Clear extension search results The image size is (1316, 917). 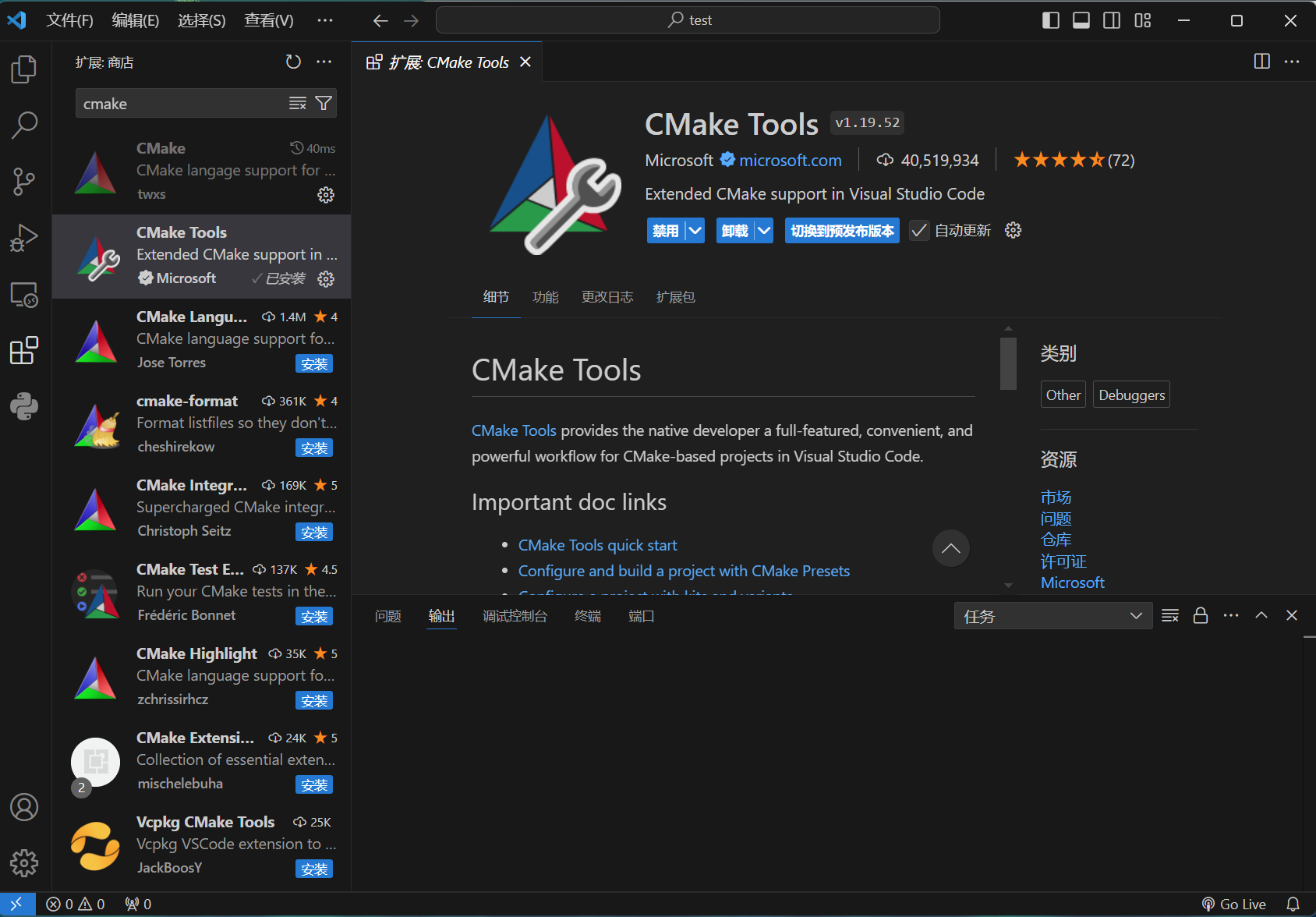coord(298,104)
